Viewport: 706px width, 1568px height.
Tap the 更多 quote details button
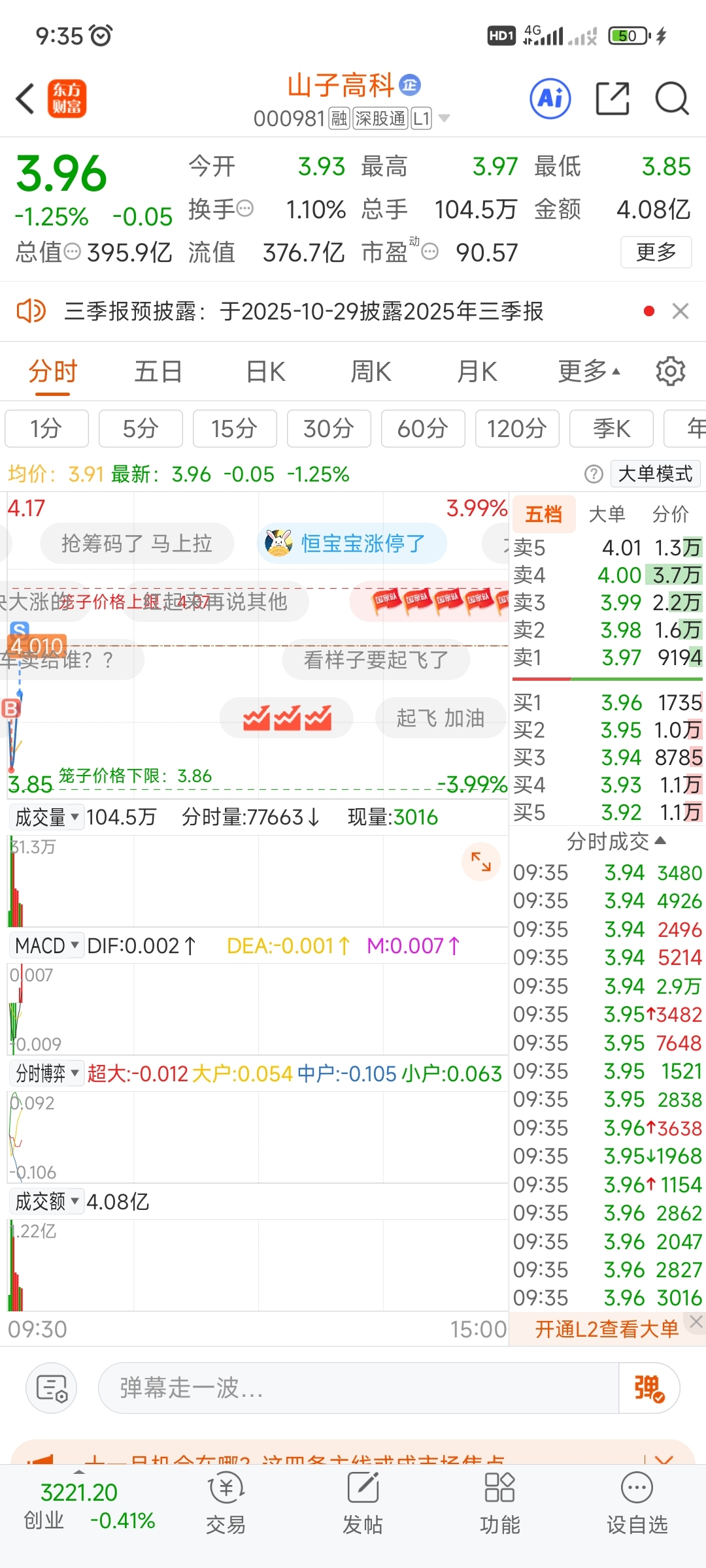pos(656,252)
